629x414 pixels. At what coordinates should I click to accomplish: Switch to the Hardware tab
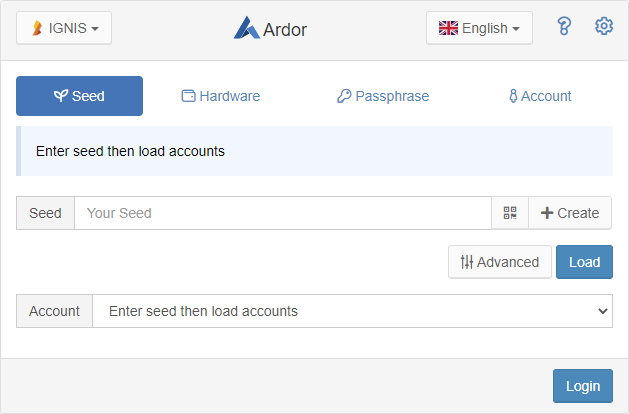click(221, 96)
